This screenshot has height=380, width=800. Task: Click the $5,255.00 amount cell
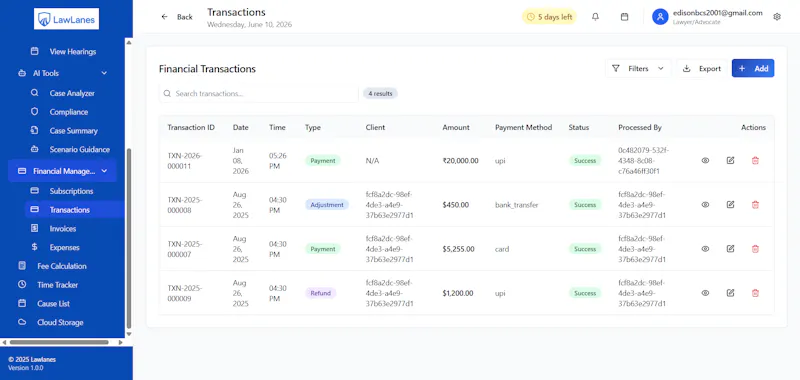459,249
